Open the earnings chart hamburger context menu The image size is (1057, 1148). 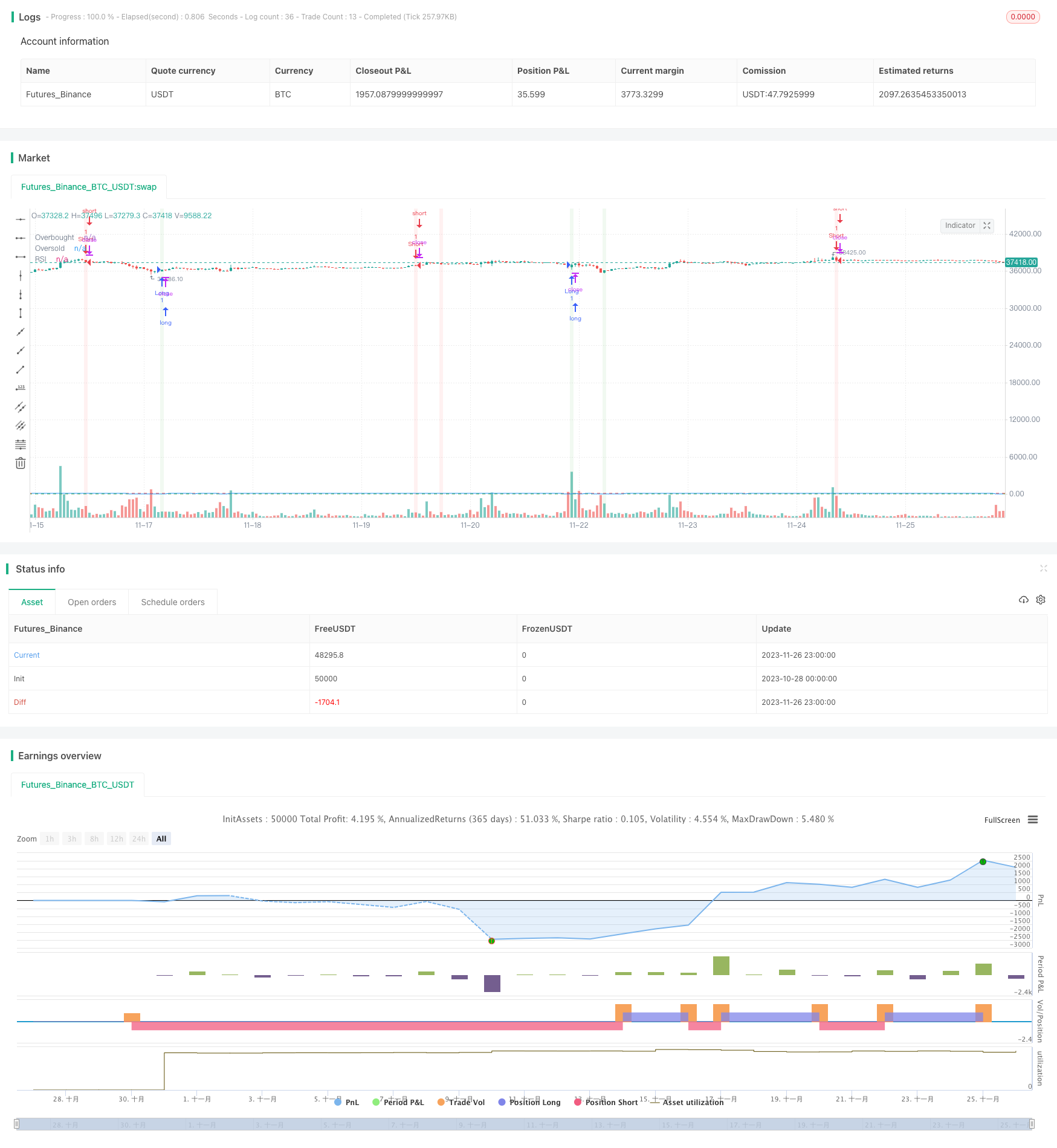tap(1033, 820)
